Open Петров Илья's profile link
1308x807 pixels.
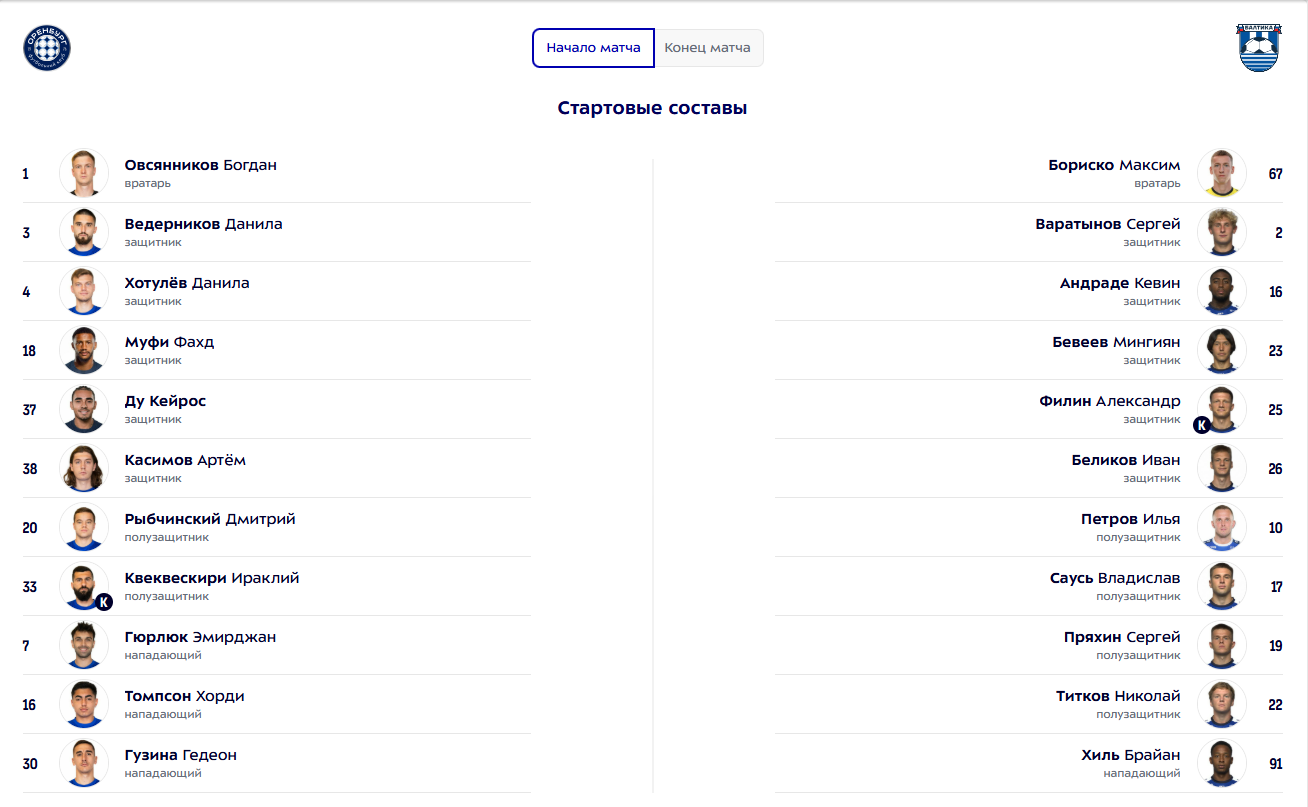[x=1130, y=519]
